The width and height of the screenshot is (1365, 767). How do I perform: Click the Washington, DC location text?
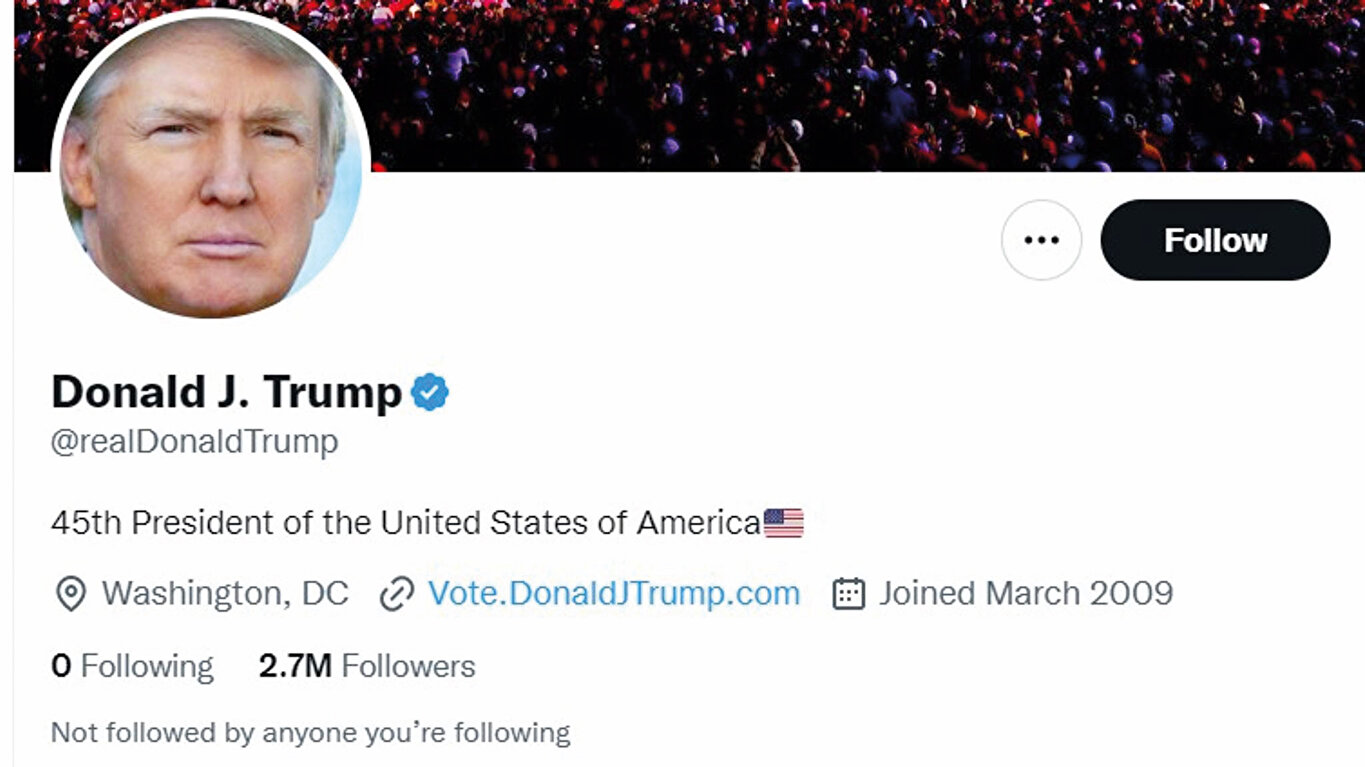coord(225,593)
